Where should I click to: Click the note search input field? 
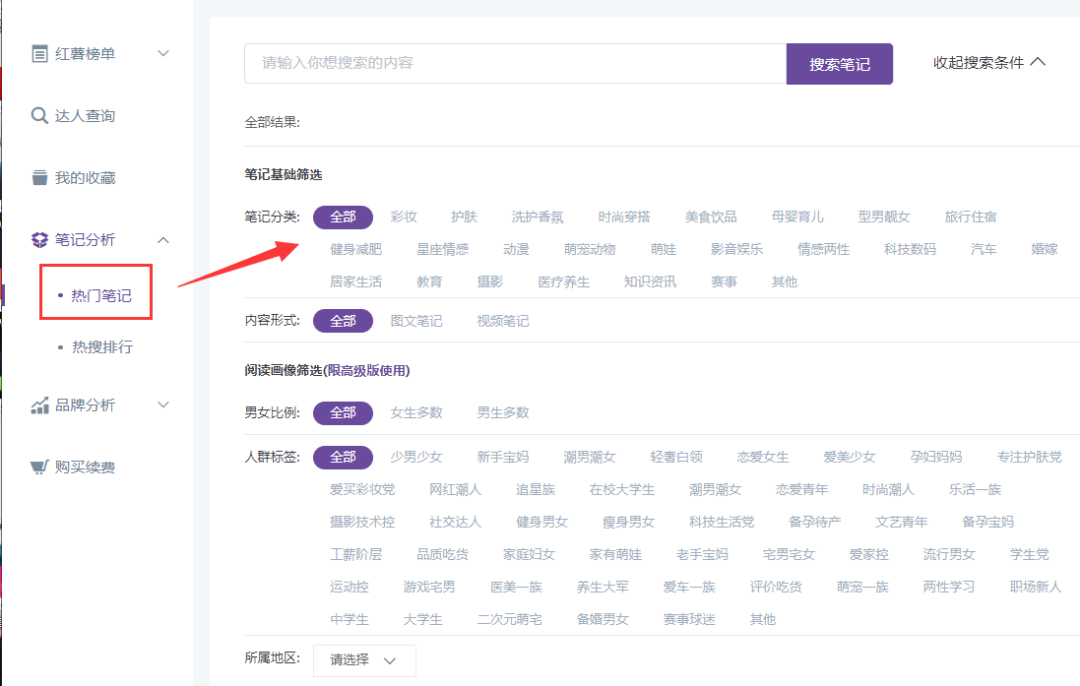515,63
